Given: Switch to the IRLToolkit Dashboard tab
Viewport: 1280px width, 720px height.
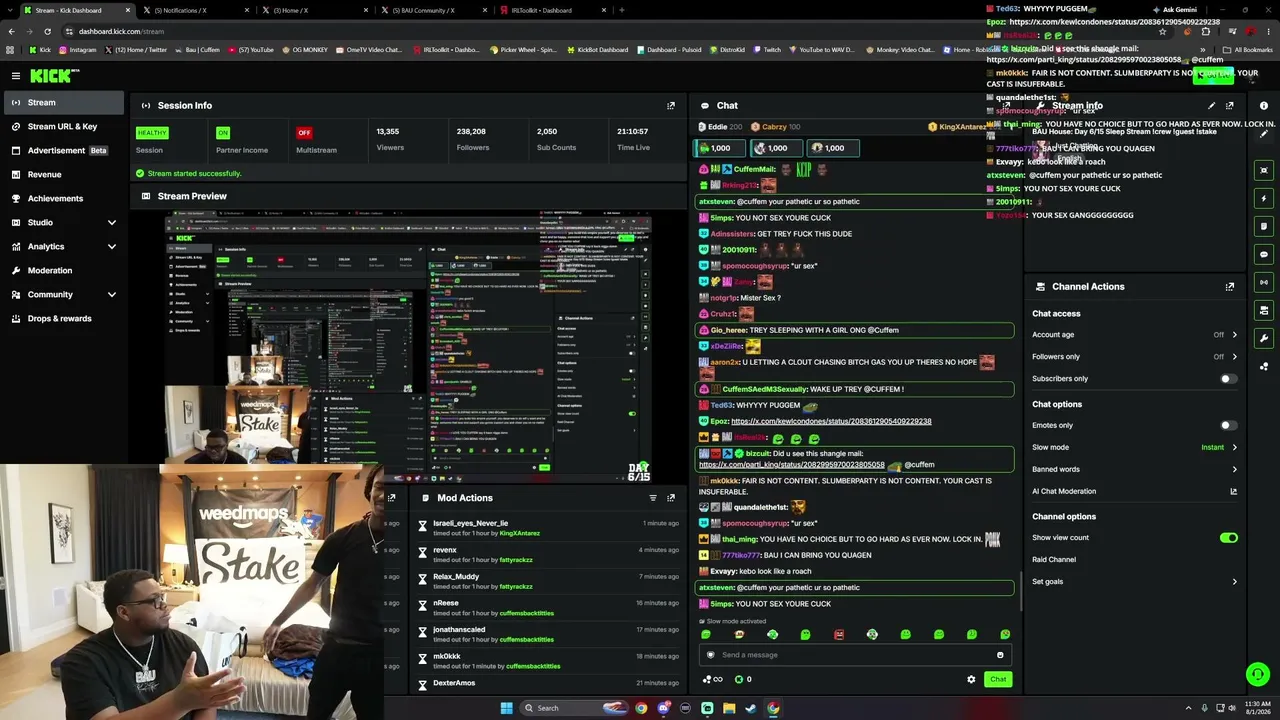Looking at the screenshot, I should tap(551, 10).
